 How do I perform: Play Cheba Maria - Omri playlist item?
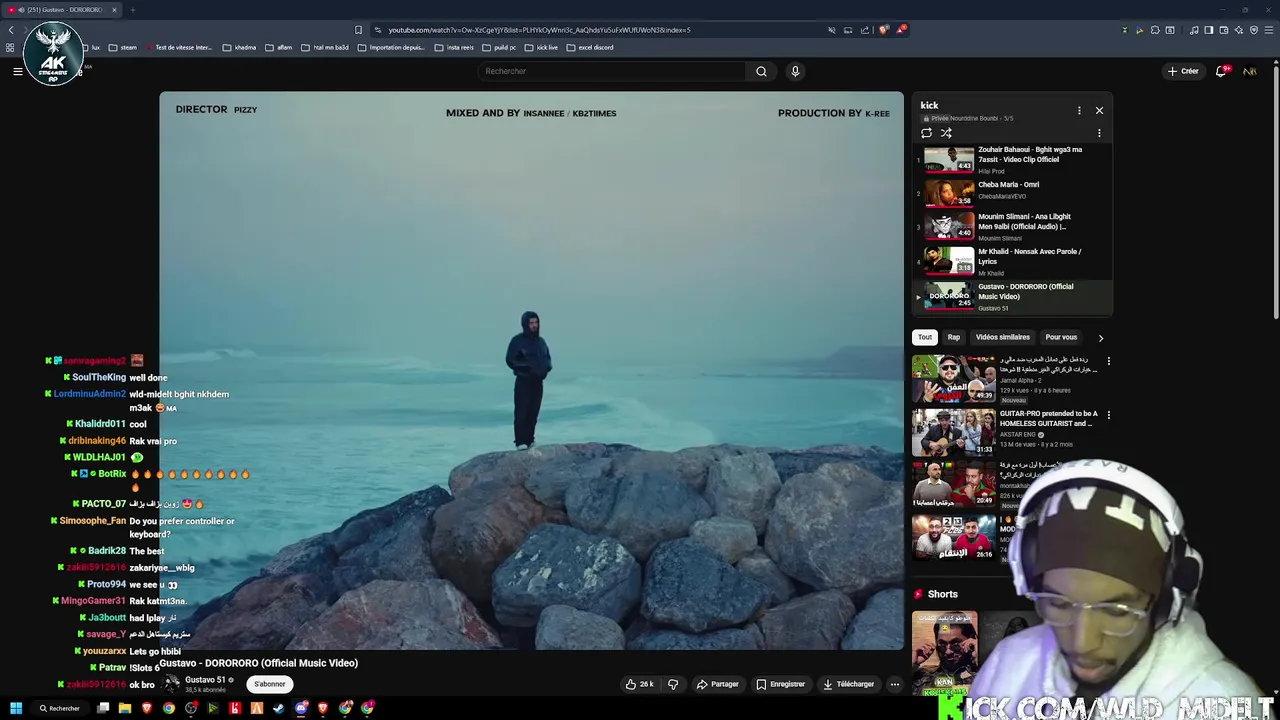pos(1012,192)
